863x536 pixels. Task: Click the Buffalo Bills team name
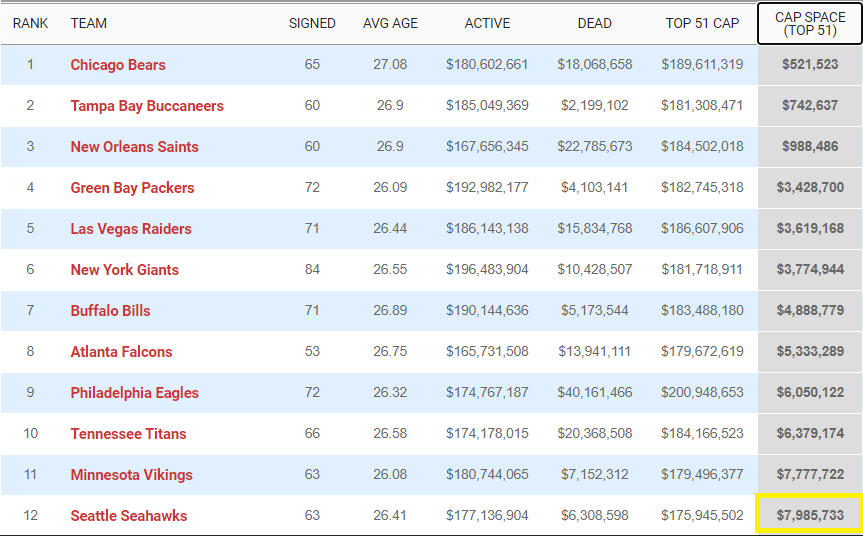[x=110, y=311]
